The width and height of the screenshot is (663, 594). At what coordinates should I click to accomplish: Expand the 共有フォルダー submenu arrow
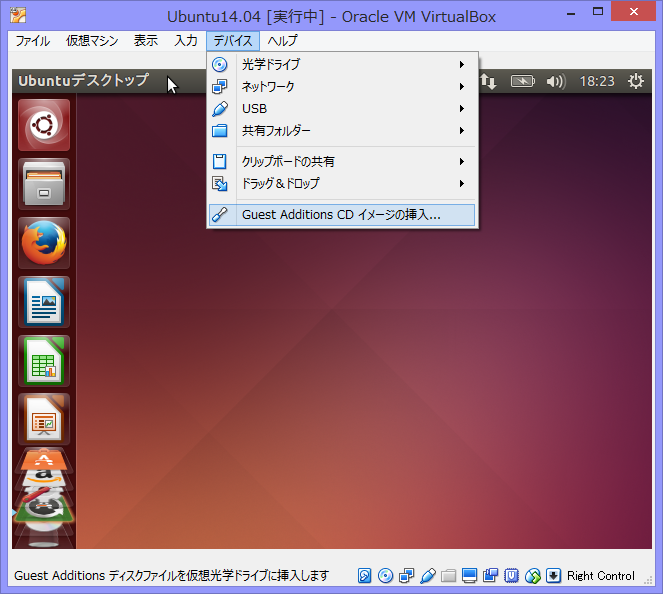(462, 131)
